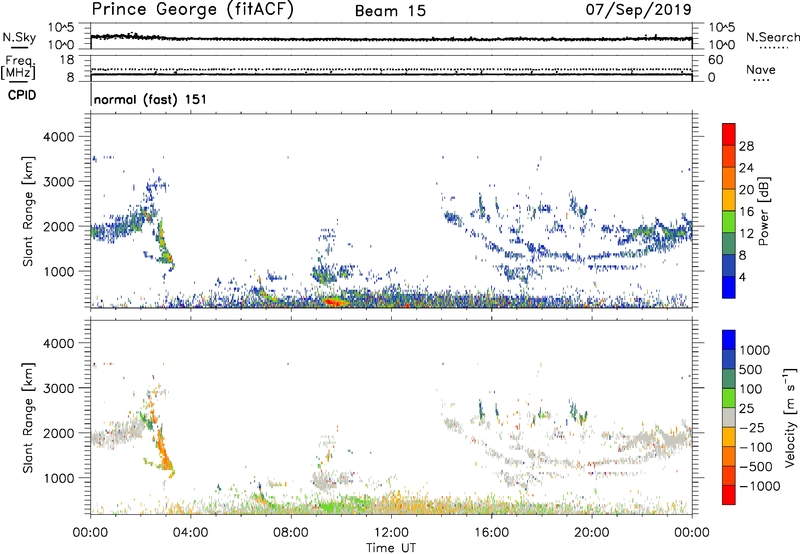
Task: Click the '16' value on Power colorbar
Action: [x=746, y=212]
